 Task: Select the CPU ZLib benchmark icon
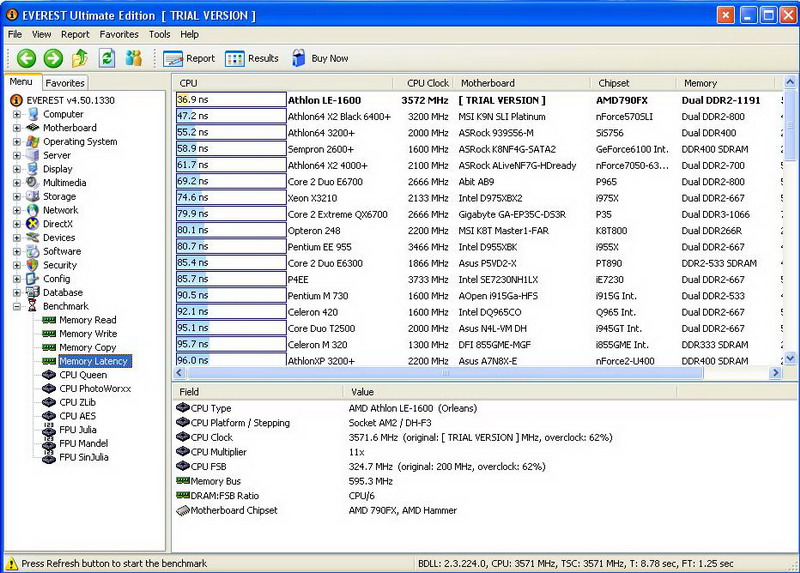[49, 403]
